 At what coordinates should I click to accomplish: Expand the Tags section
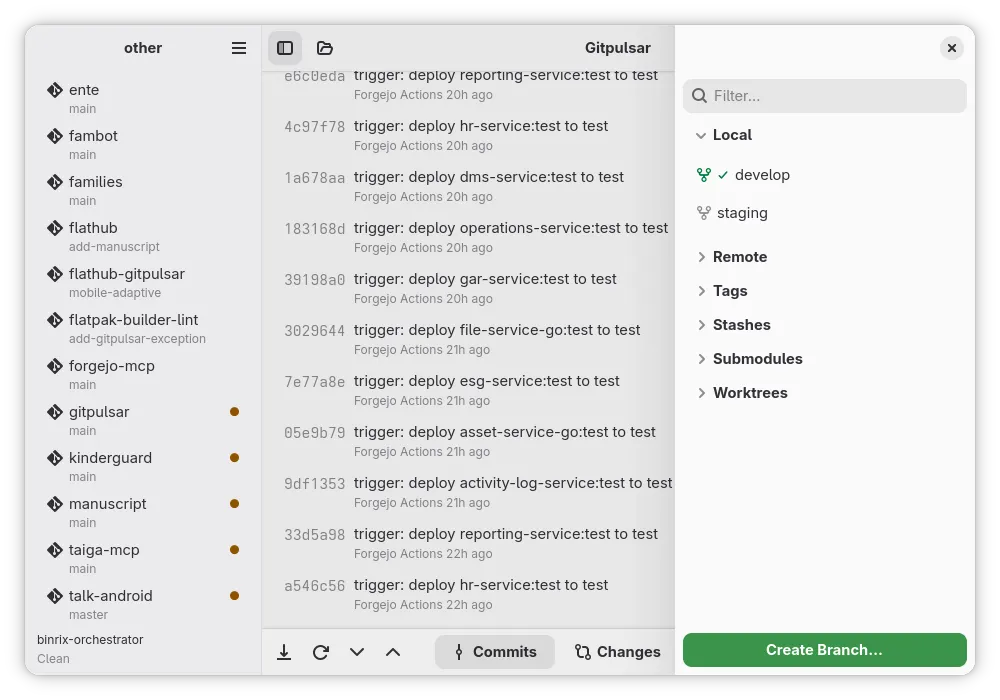point(701,291)
